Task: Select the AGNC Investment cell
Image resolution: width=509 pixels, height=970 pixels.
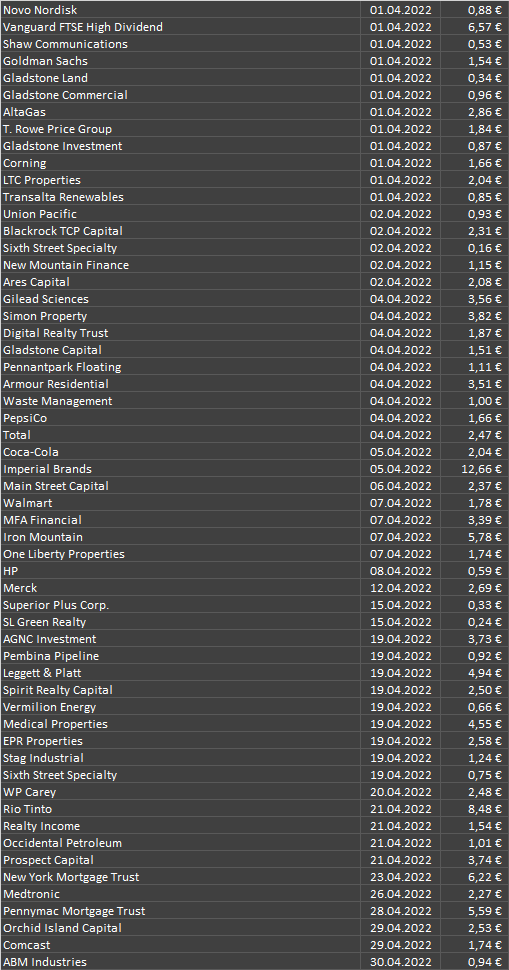Action: click(181, 640)
